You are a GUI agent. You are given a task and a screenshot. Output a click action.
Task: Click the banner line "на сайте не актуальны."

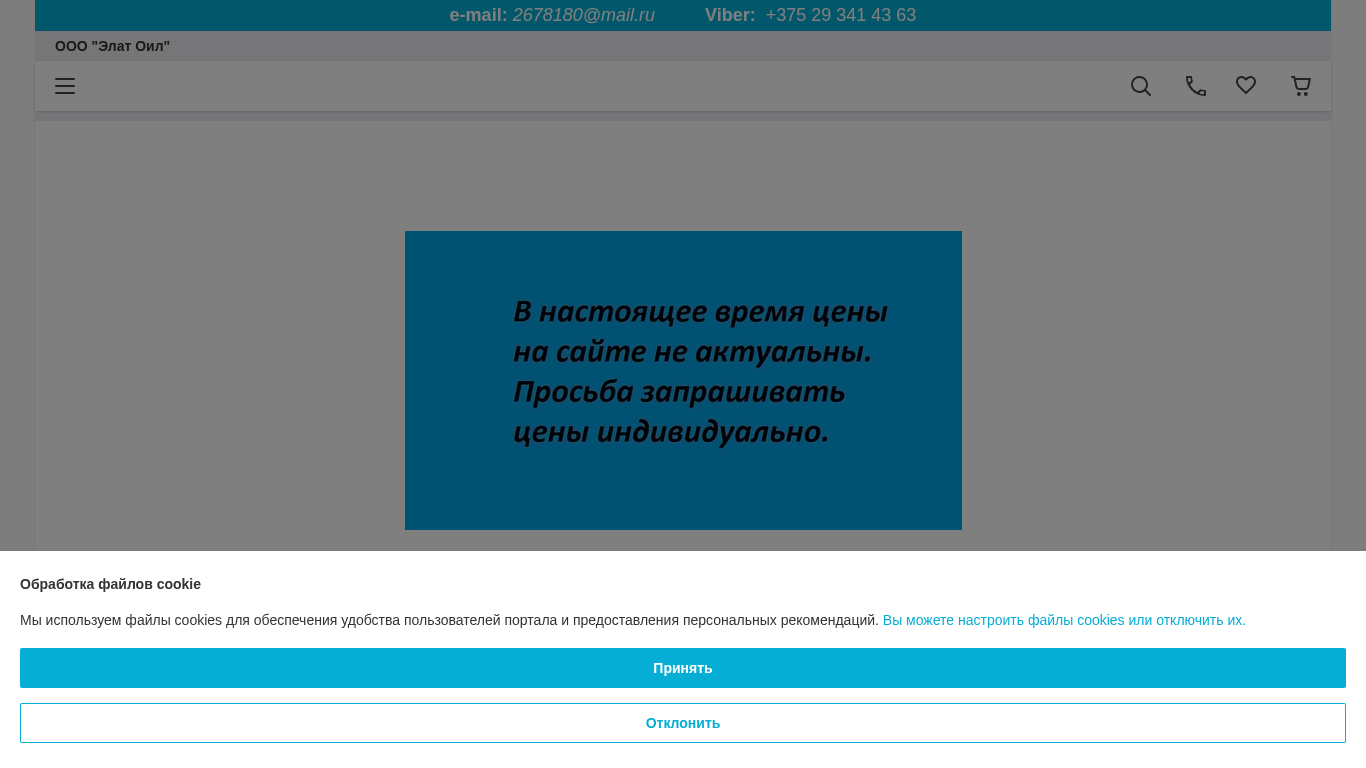[x=692, y=352]
